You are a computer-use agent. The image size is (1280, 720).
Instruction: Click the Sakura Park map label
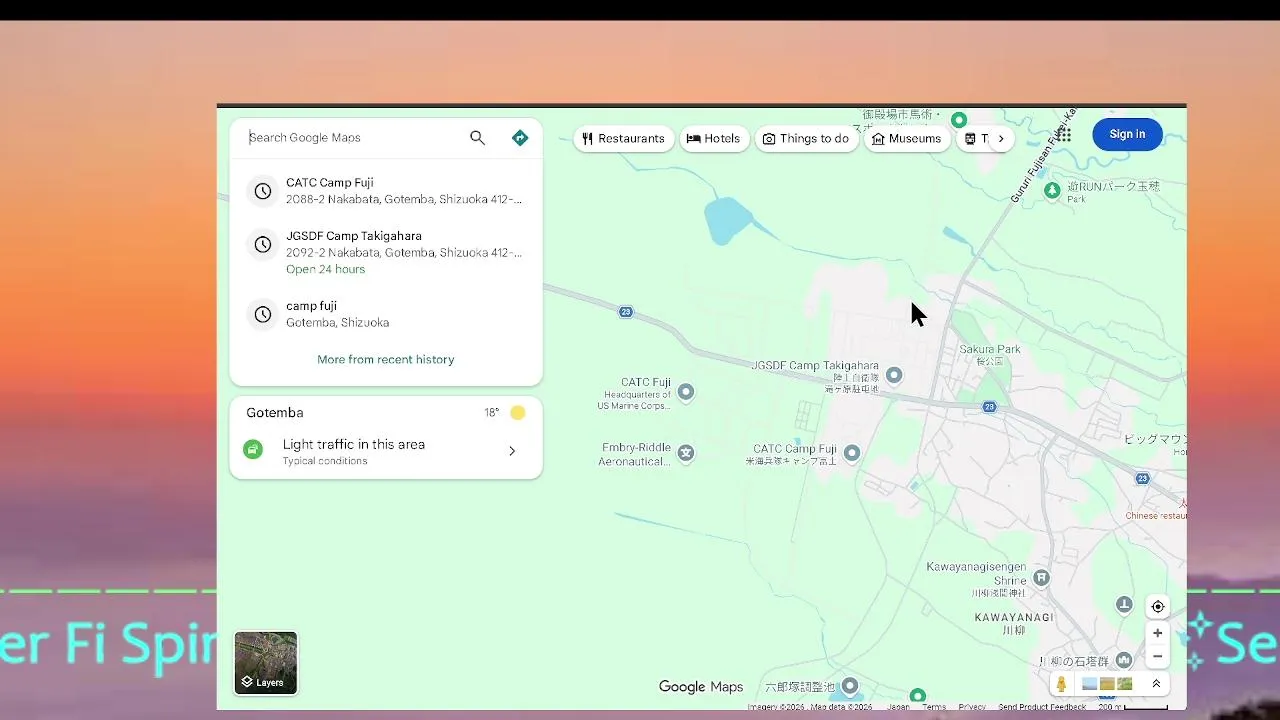[990, 349]
